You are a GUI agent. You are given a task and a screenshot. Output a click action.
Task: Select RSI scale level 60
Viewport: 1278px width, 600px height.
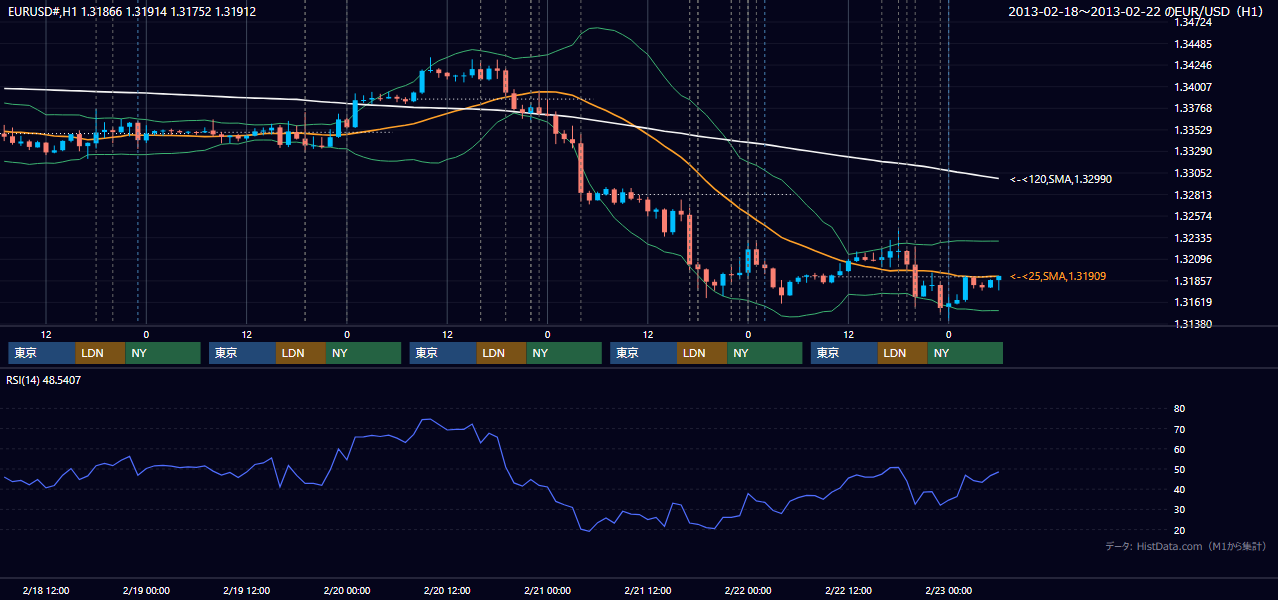pyautogui.click(x=1180, y=449)
